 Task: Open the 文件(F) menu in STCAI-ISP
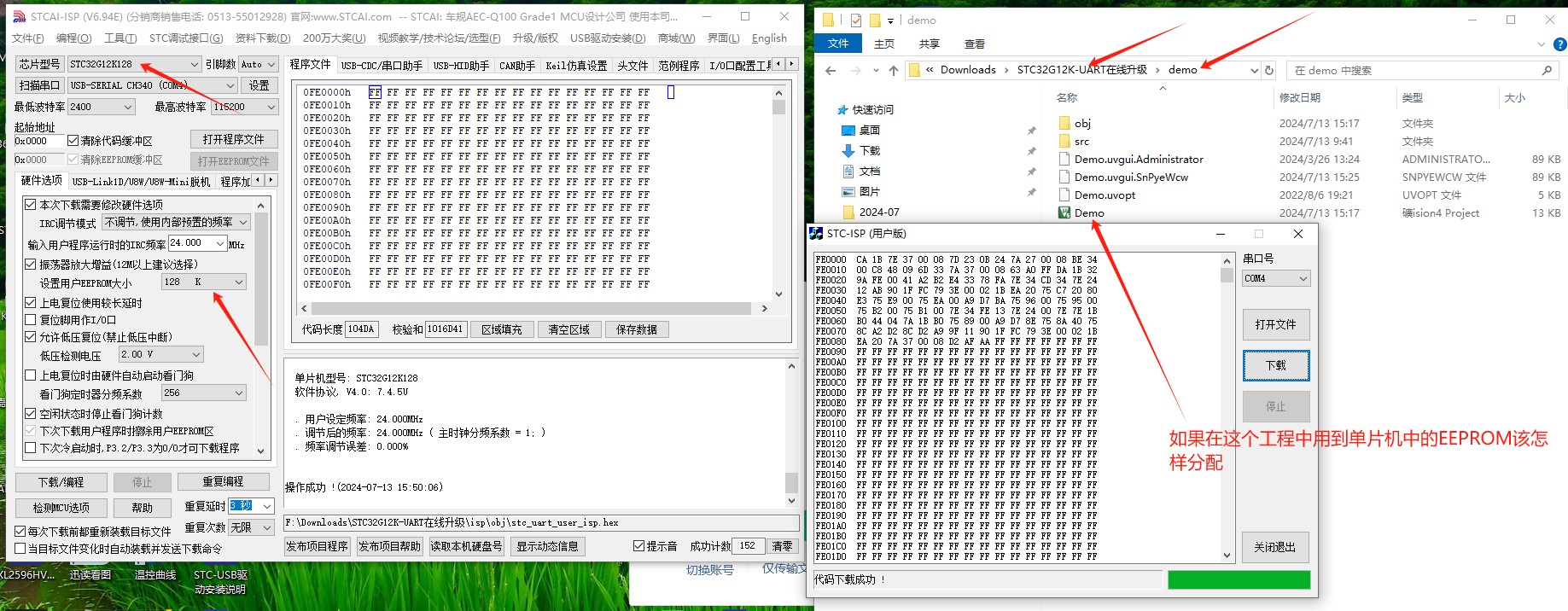point(28,38)
